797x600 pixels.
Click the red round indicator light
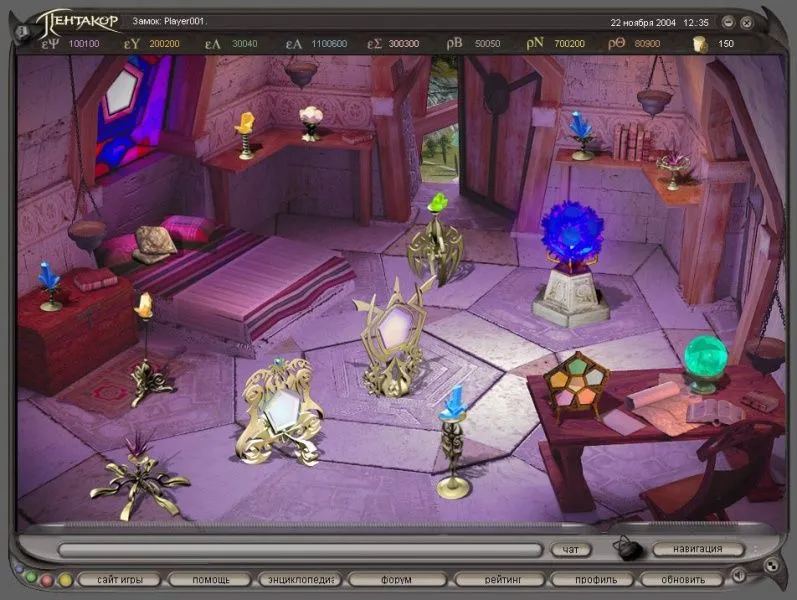(47, 579)
